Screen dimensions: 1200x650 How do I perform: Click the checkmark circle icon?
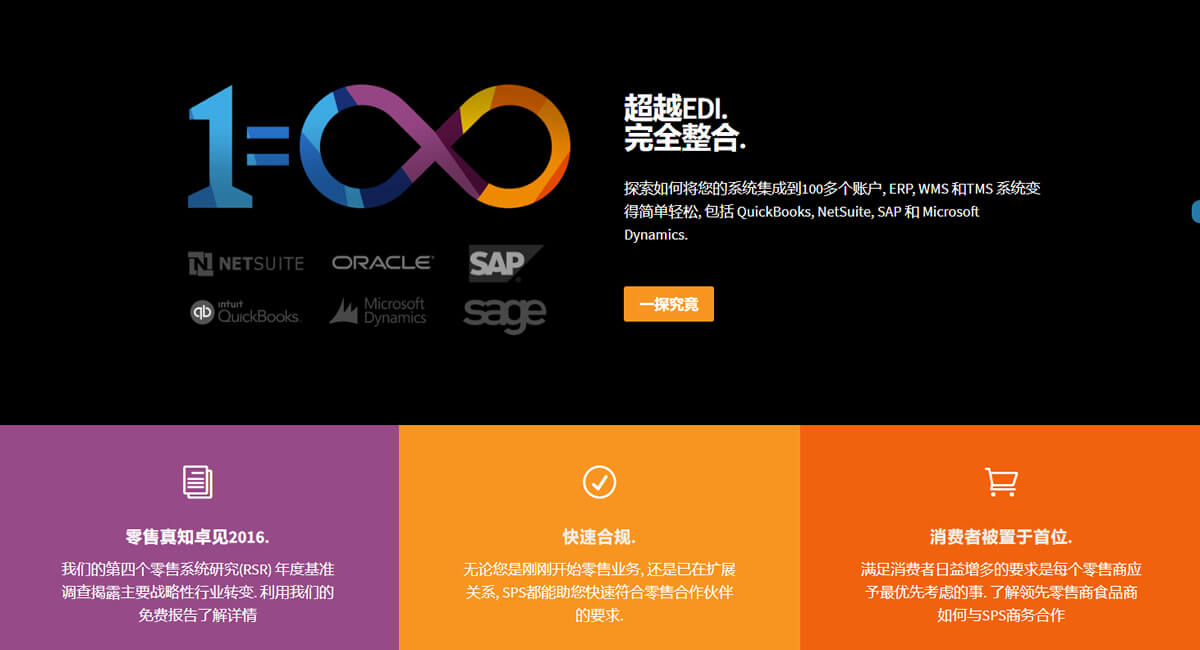point(599,481)
